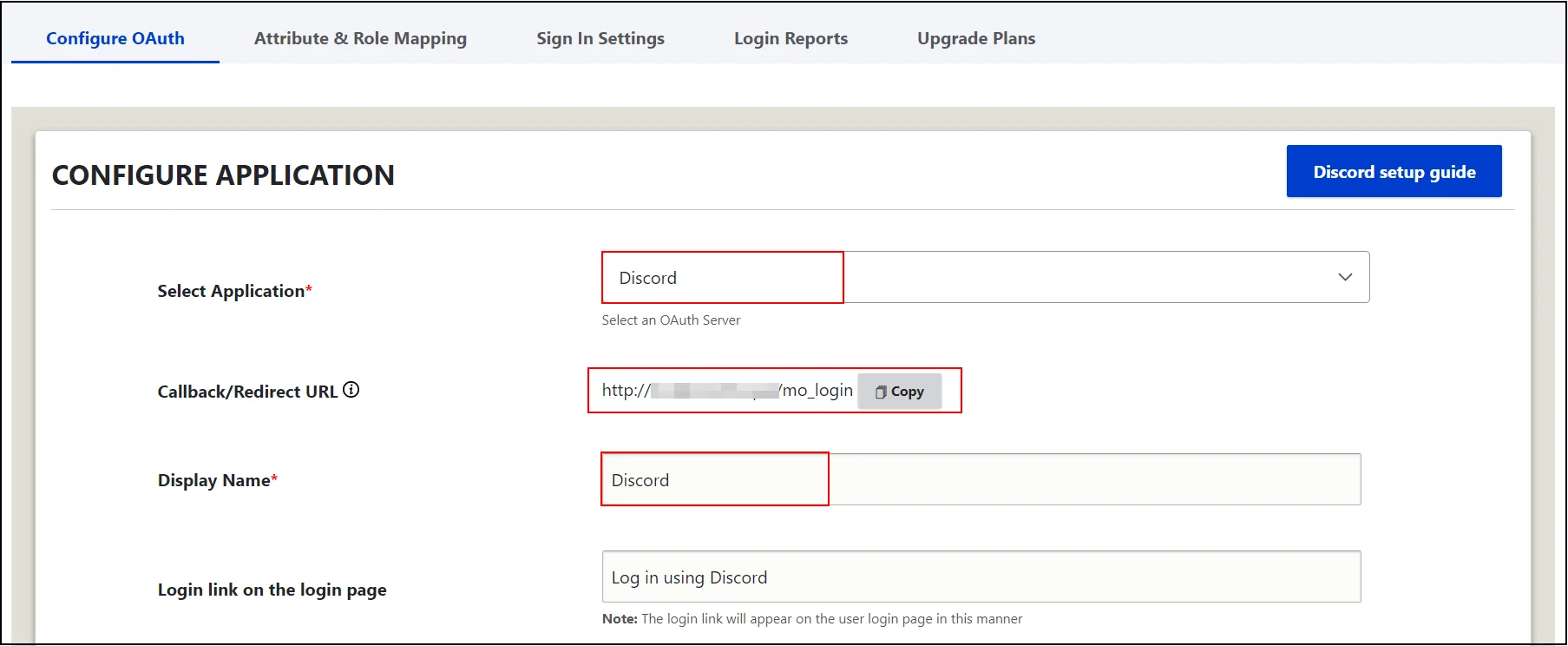Go to the Login Reports tab
This screenshot has width=1568, height=646.
click(791, 38)
